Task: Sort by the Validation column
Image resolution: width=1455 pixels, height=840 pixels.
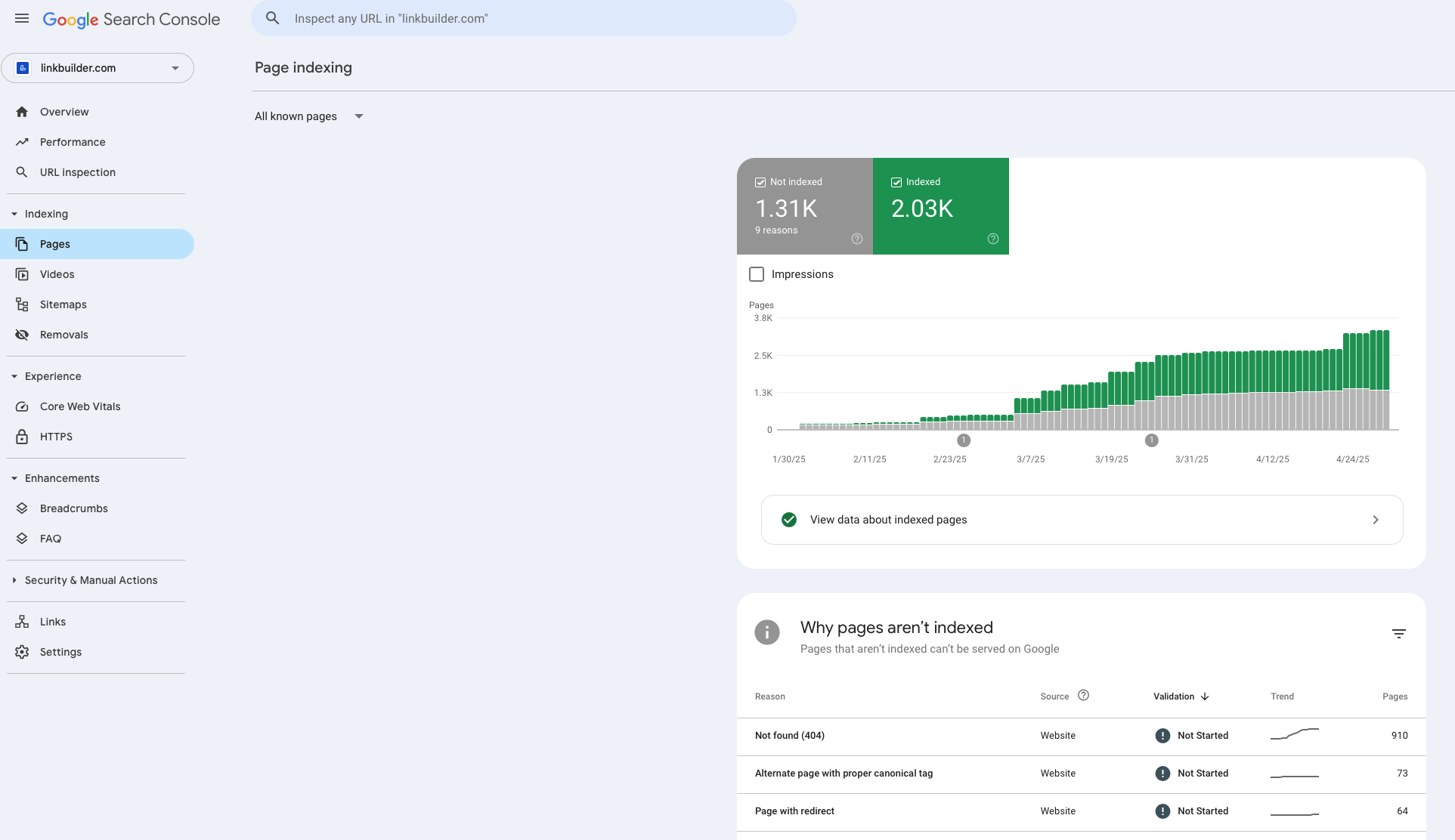Action: tap(1181, 696)
